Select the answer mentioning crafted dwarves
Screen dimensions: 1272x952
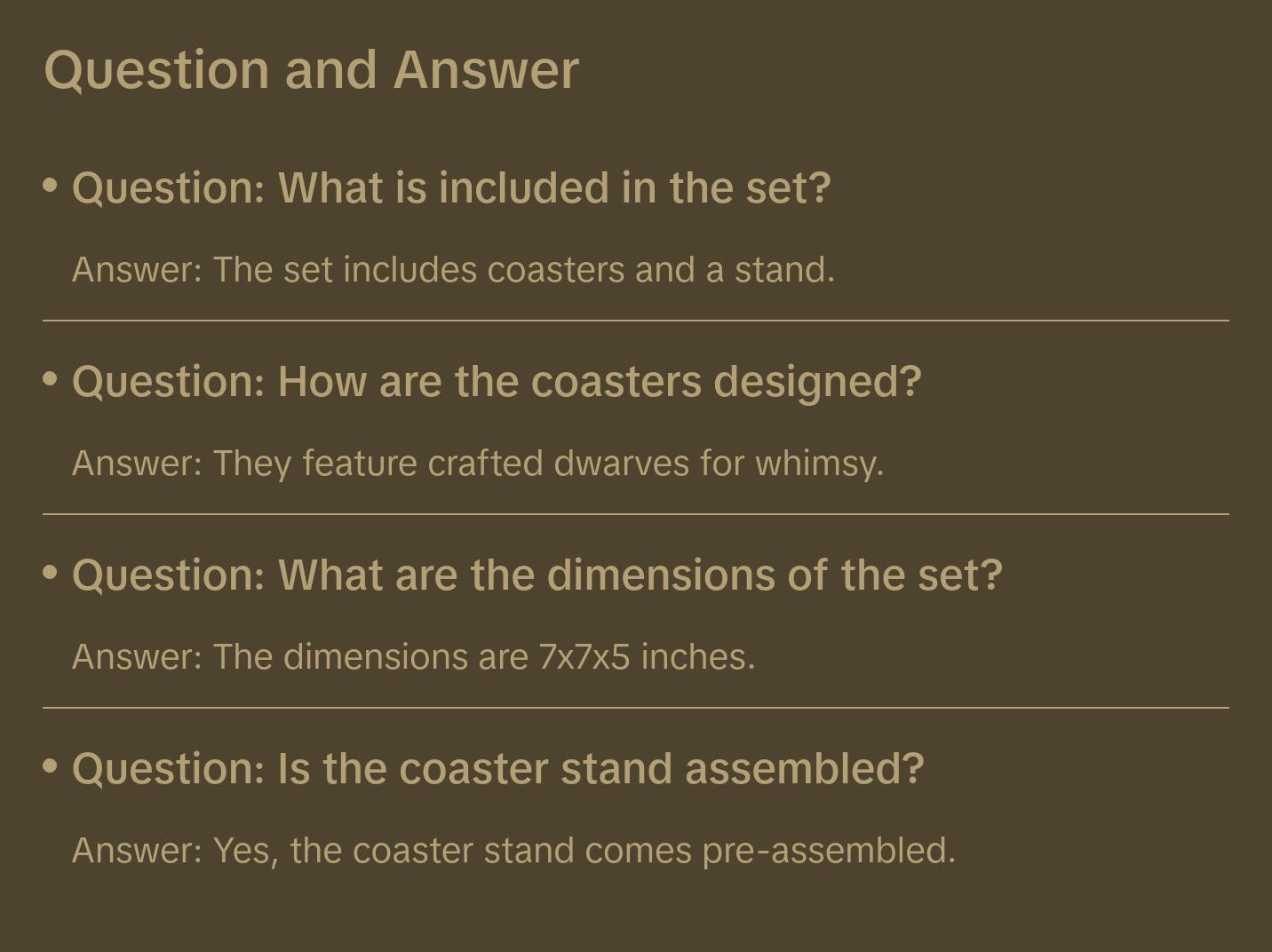coord(478,464)
